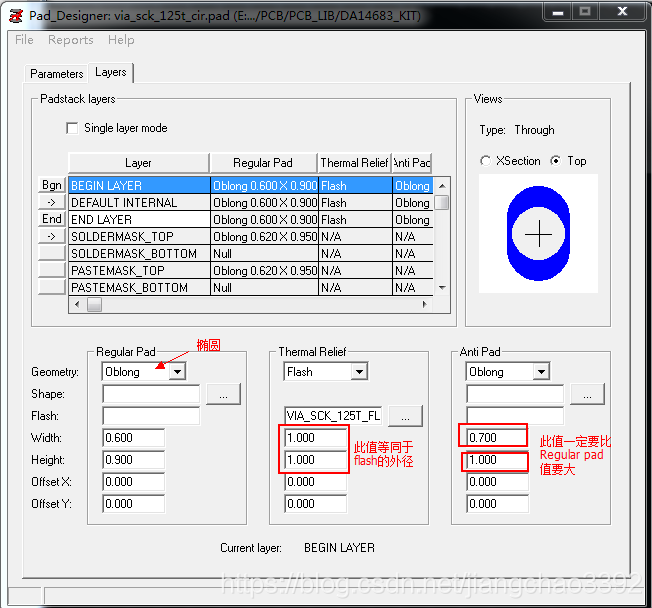Click Thermal Relief flash browse button
The height and width of the screenshot is (608, 652).
pos(406,416)
